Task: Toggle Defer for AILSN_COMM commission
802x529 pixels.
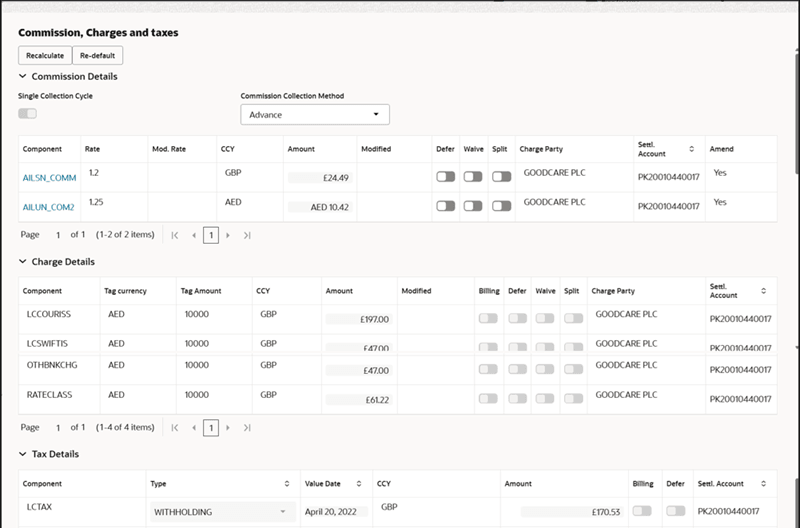Action: [445, 177]
